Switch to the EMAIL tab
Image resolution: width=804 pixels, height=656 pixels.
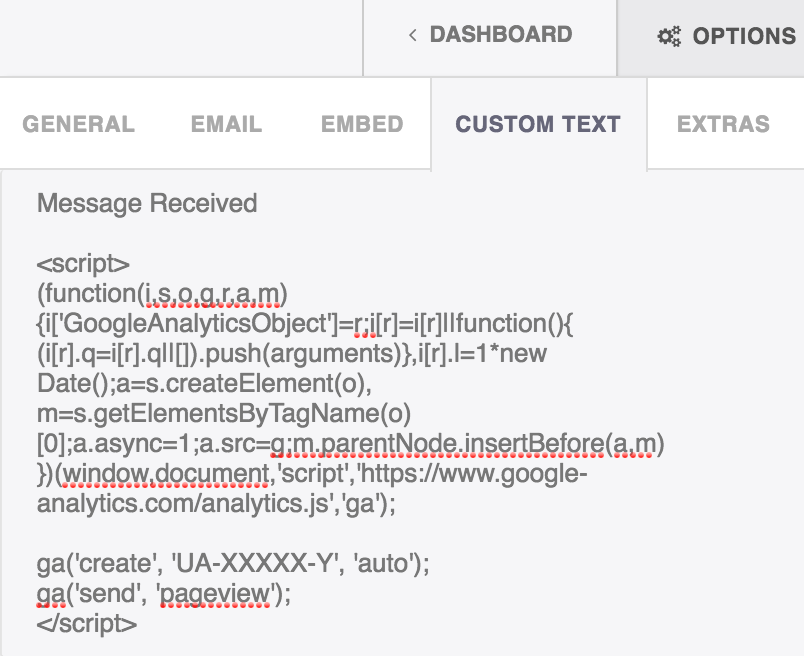[227, 124]
